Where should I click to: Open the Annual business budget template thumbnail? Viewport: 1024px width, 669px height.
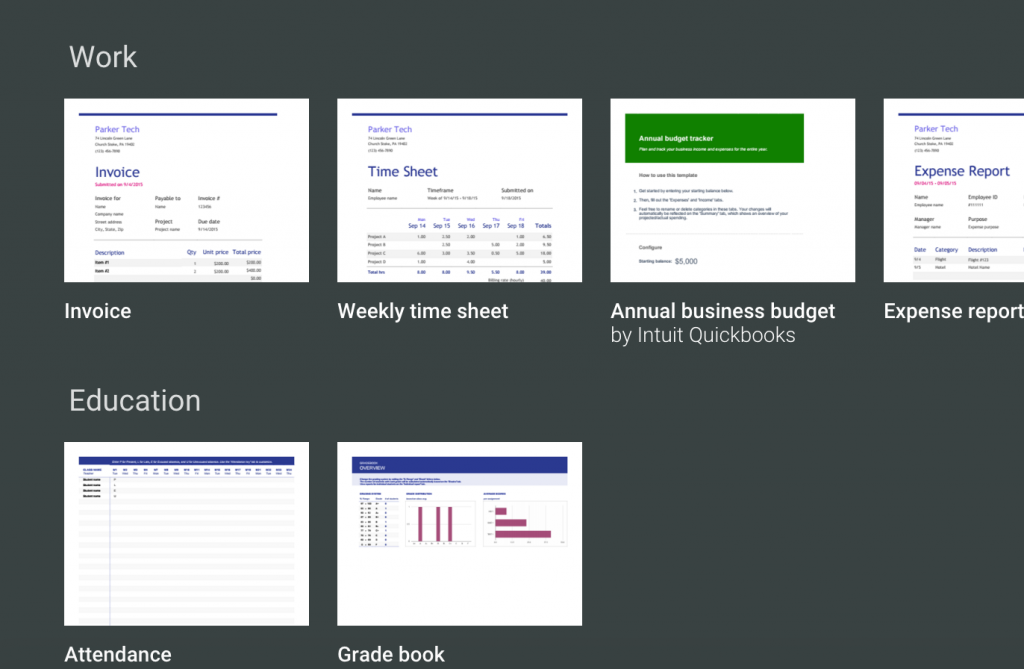(x=732, y=190)
